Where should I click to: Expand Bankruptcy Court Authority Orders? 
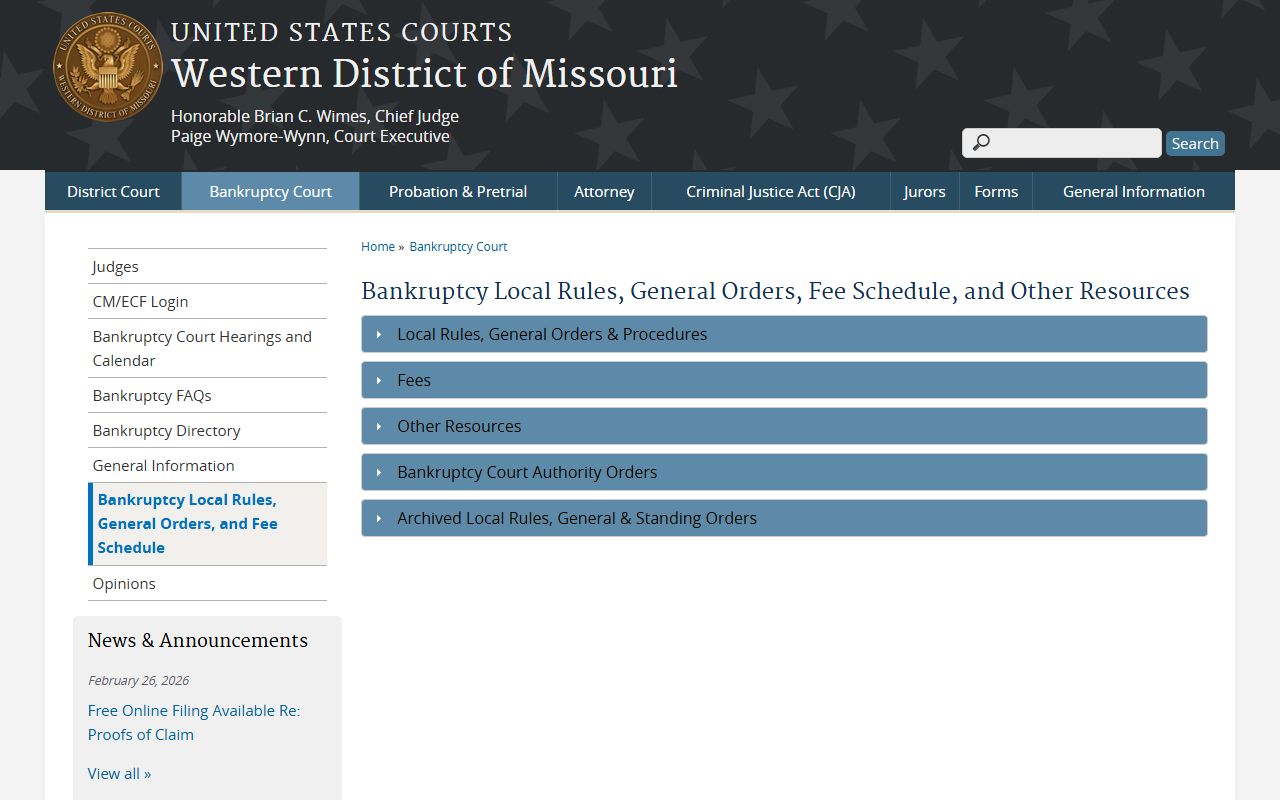coord(784,472)
